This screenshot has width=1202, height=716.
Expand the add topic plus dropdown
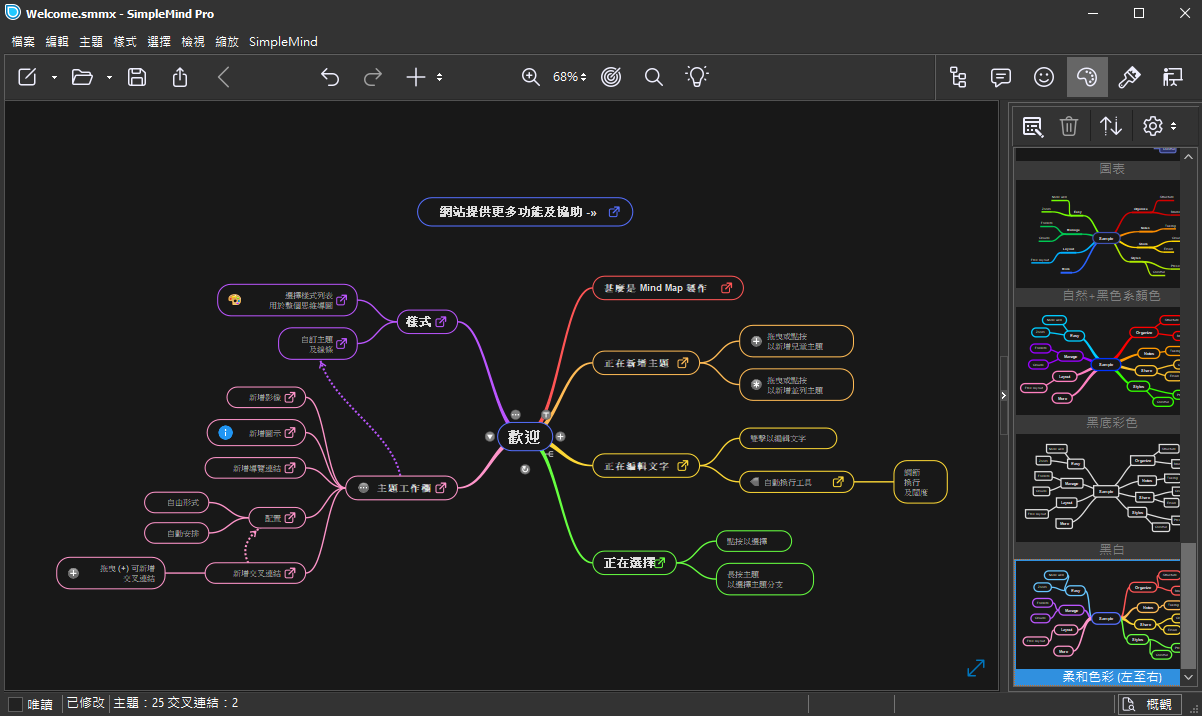(440, 77)
